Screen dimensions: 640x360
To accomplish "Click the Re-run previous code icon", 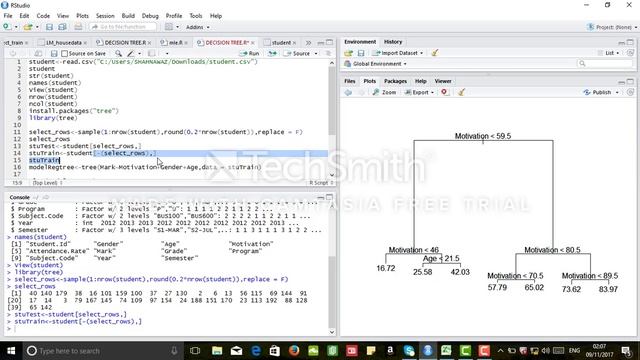I will pyautogui.click(x=272, y=53).
